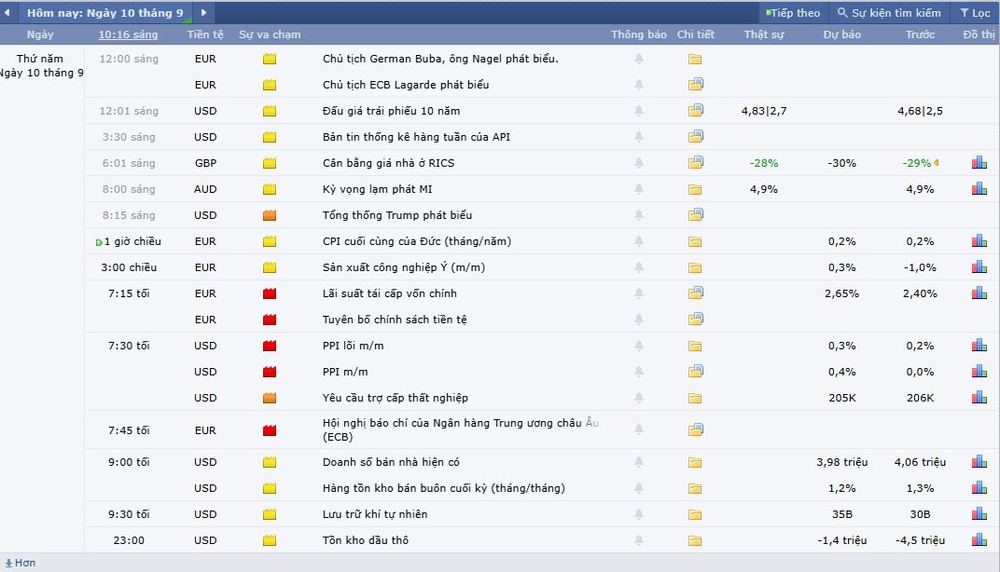Open chart for Cân bằng giá nhà RICS

pos(980,163)
